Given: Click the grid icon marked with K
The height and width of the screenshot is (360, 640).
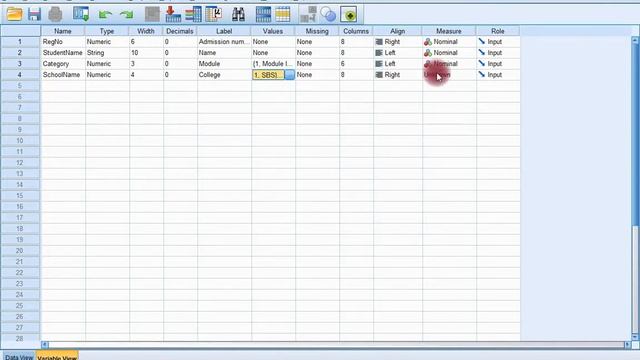Looking at the screenshot, I should click(213, 15).
